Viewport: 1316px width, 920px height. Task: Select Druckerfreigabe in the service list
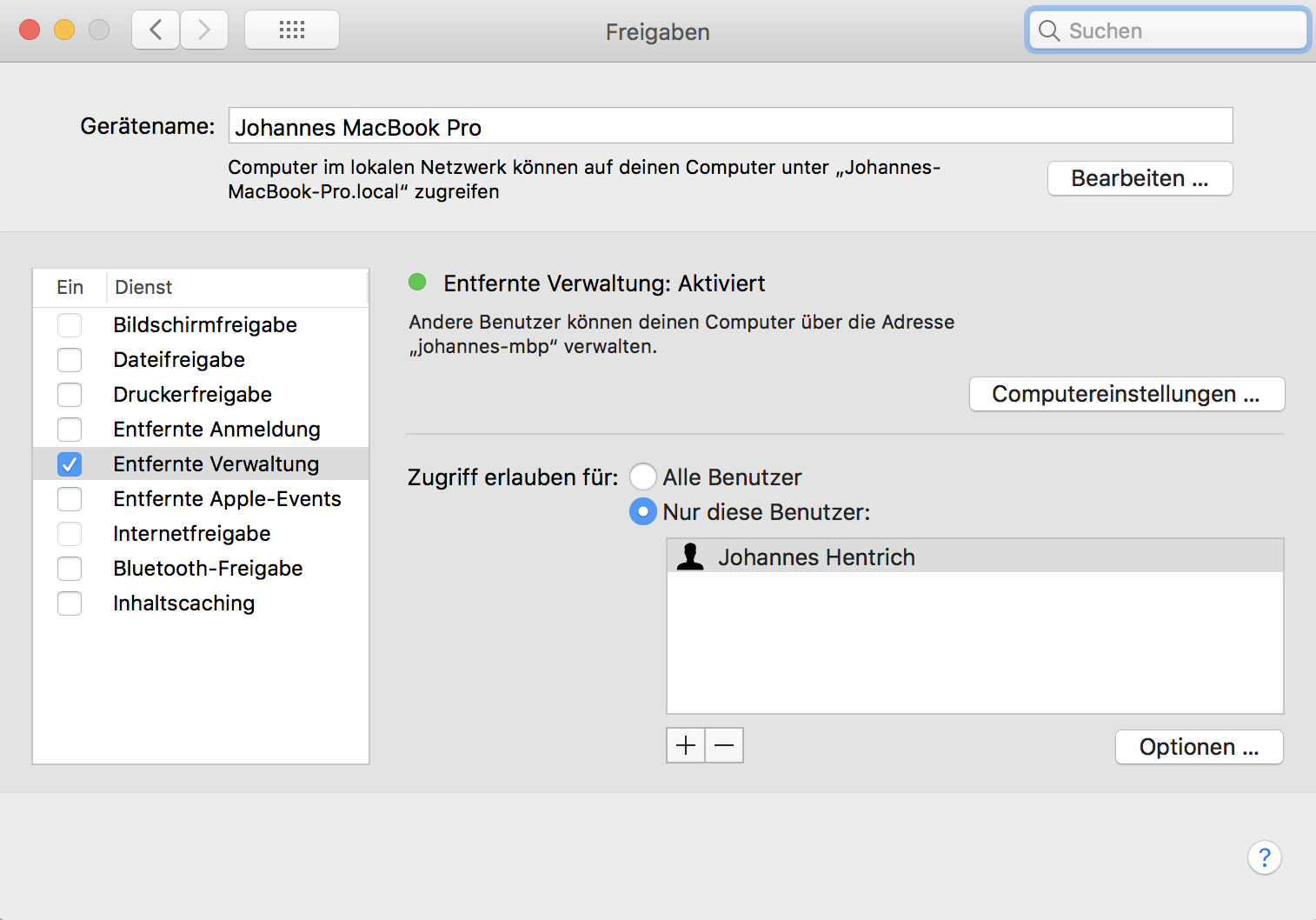tap(193, 395)
